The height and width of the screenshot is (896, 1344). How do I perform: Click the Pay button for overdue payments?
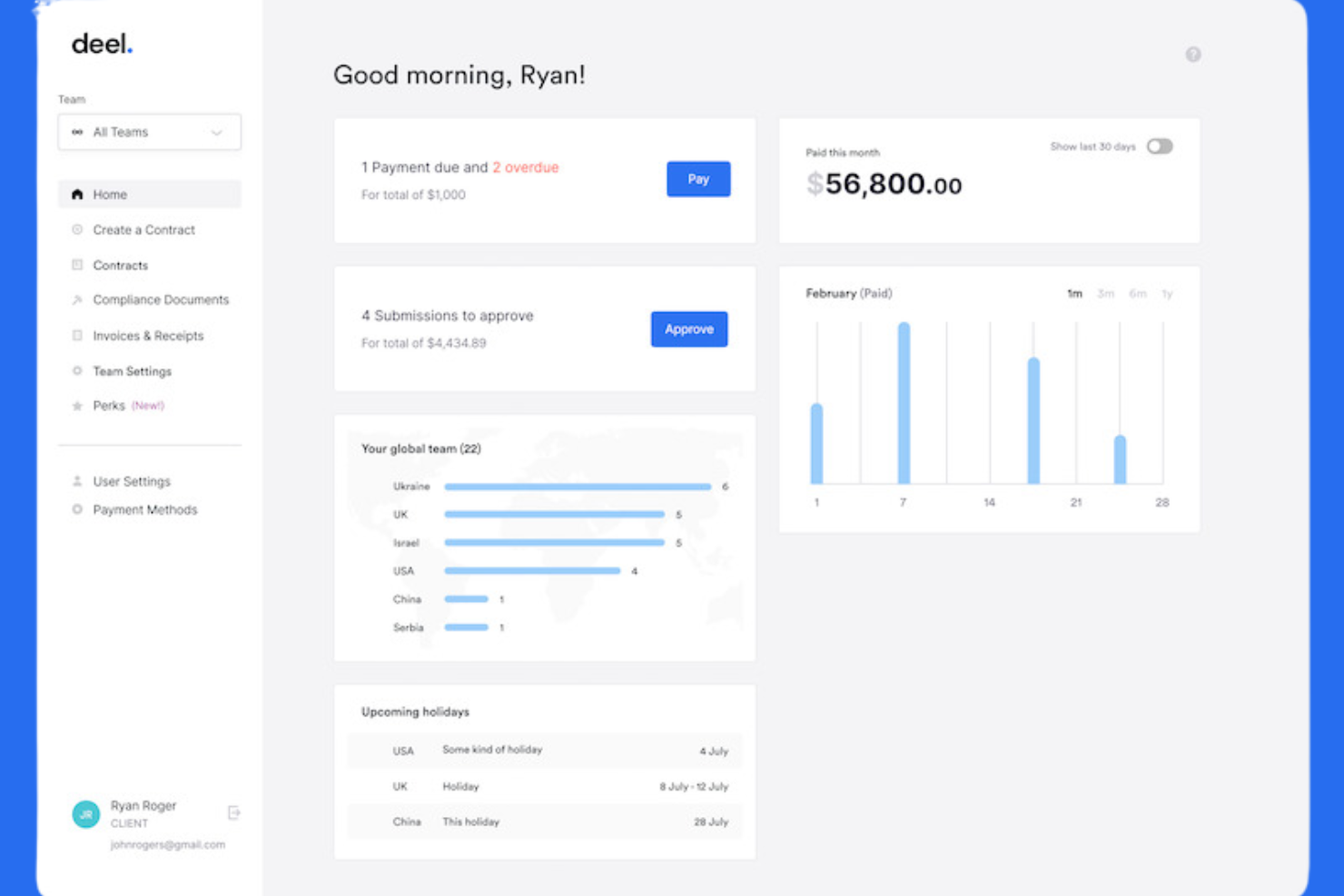click(x=697, y=179)
